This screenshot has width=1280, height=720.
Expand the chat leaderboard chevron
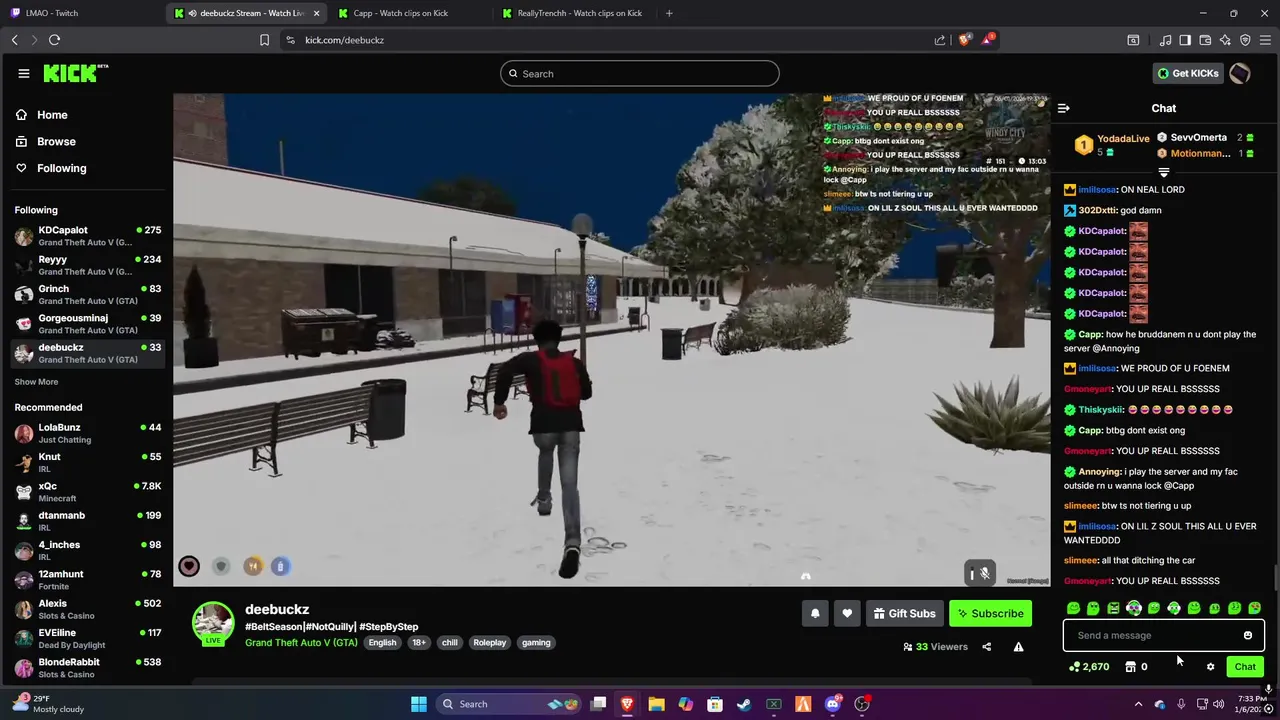click(1163, 173)
